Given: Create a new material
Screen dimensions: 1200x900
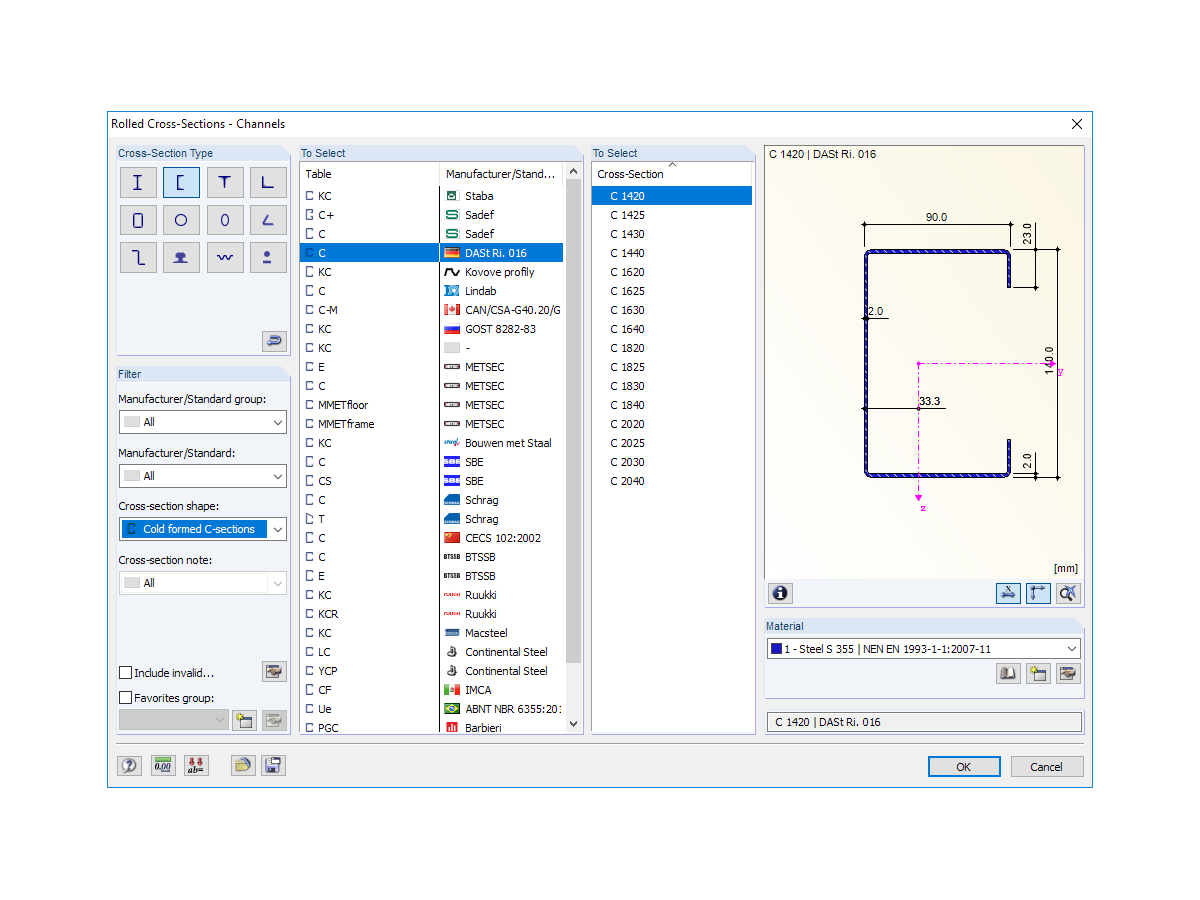Looking at the screenshot, I should [x=1038, y=674].
